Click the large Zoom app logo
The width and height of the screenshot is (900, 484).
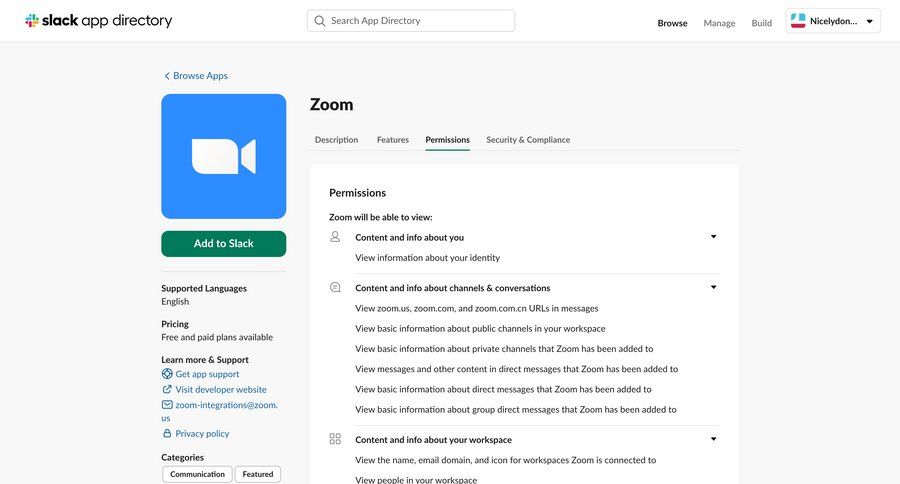coord(224,156)
